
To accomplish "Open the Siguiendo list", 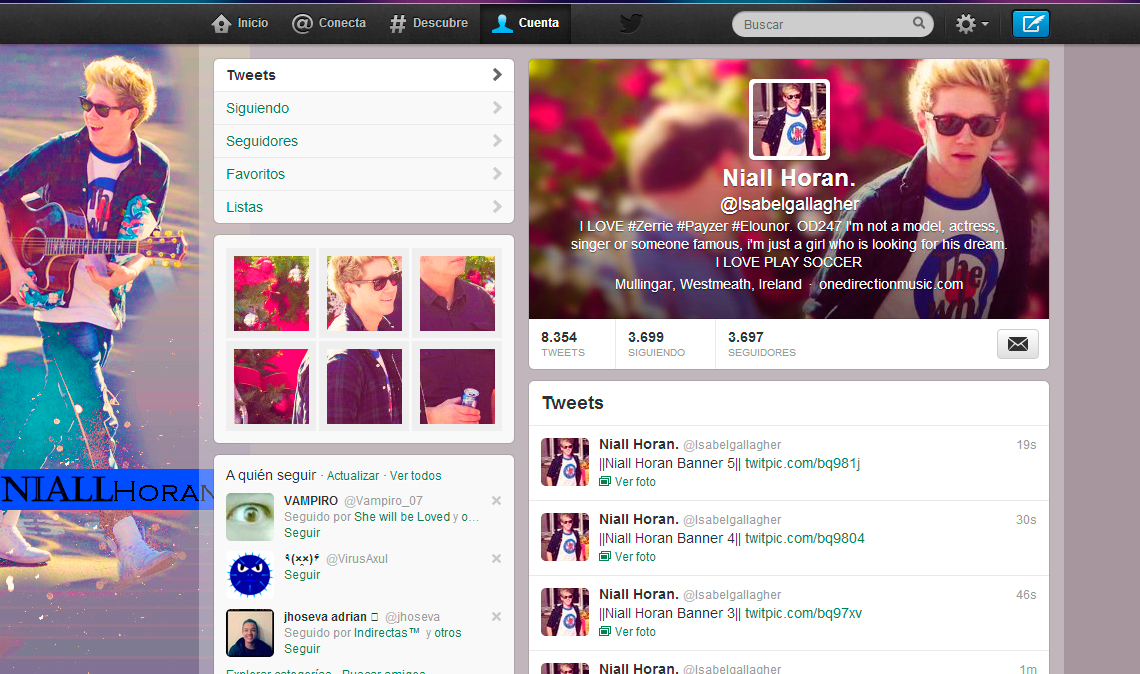I will pyautogui.click(x=364, y=108).
